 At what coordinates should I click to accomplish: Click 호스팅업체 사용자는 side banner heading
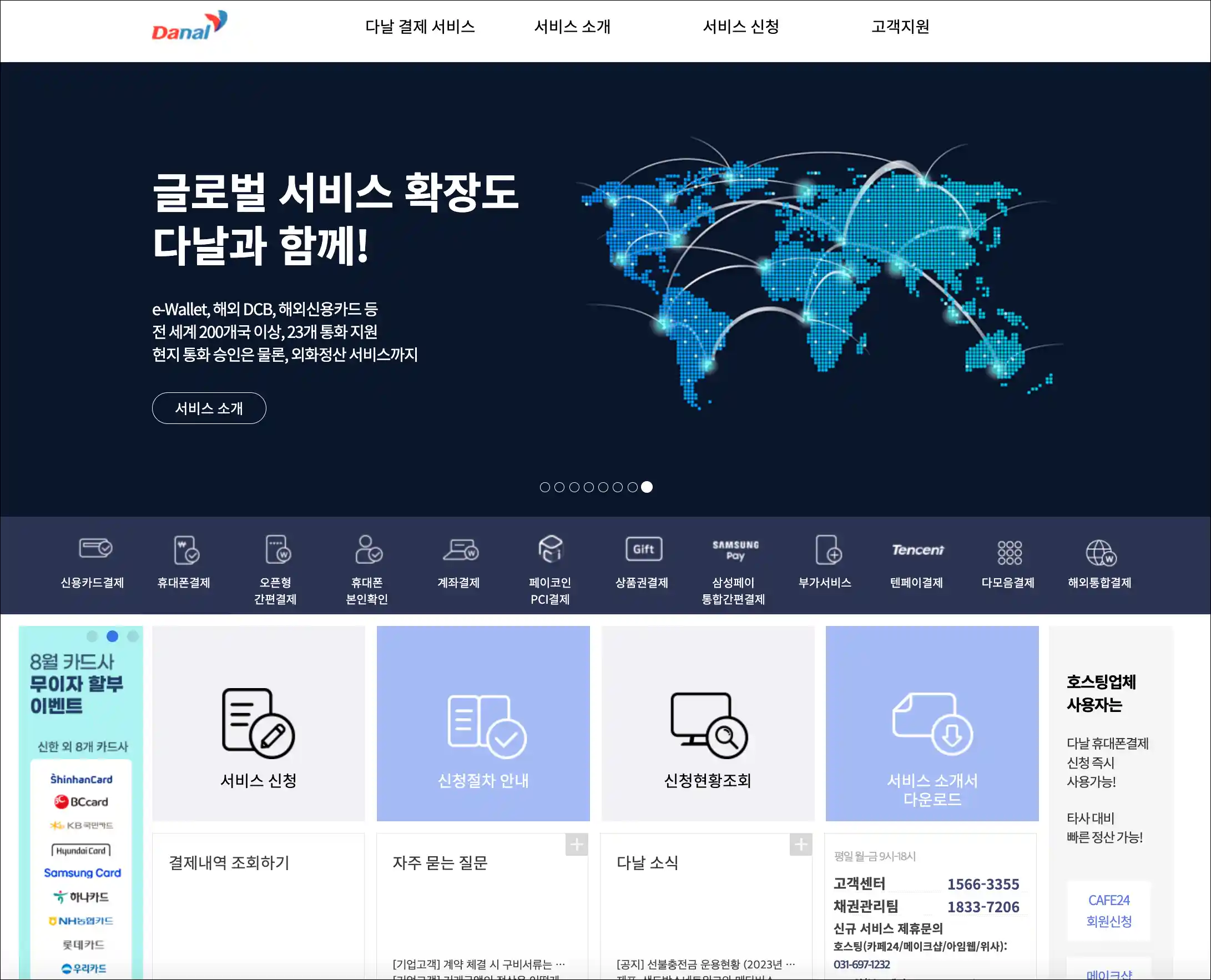click(1101, 693)
